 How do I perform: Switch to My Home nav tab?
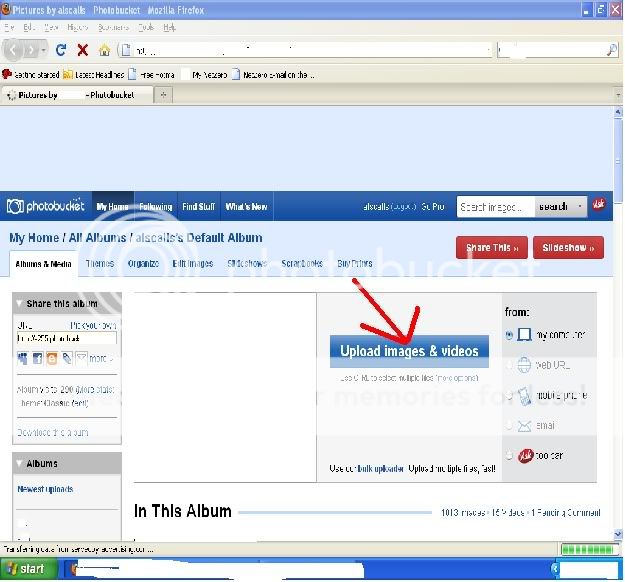click(113, 206)
